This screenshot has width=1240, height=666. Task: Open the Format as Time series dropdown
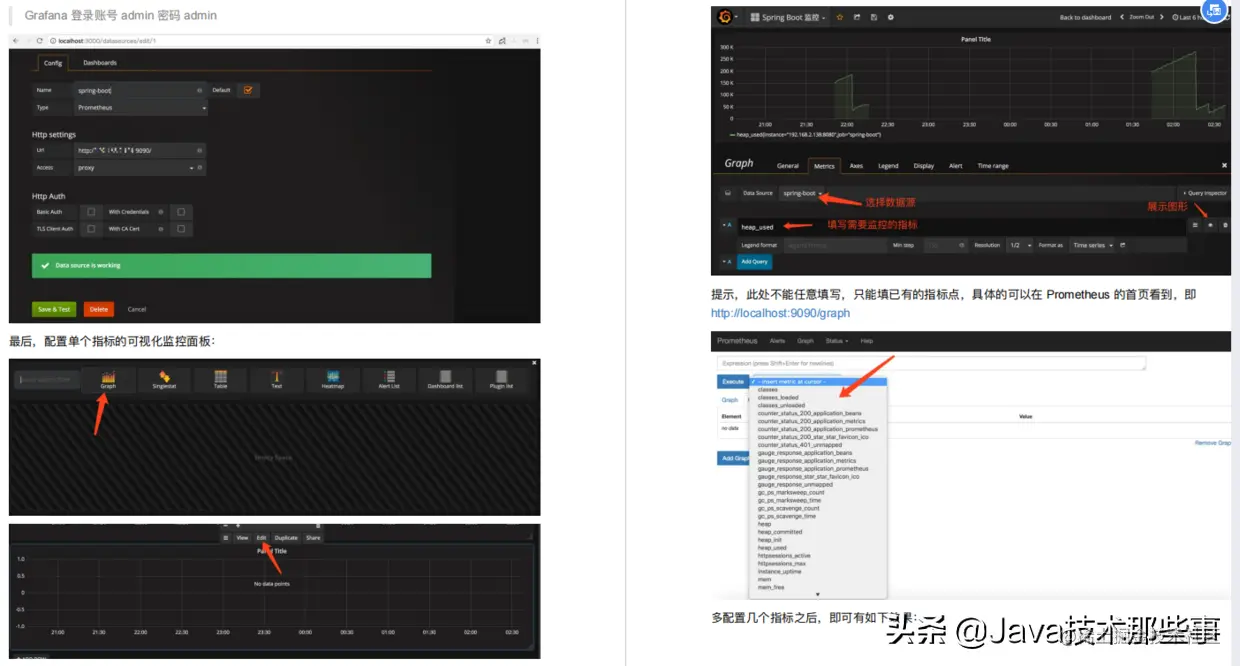(x=1092, y=245)
